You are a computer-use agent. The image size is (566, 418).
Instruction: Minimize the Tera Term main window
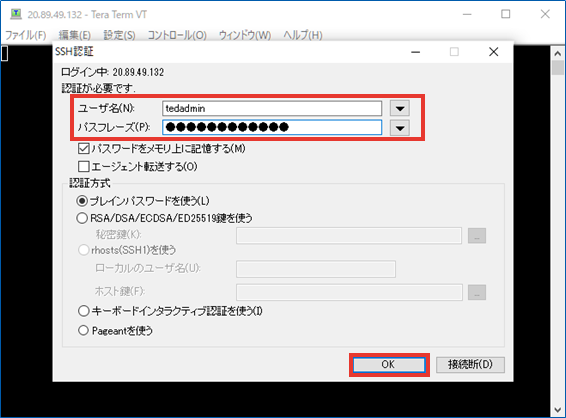467,14
